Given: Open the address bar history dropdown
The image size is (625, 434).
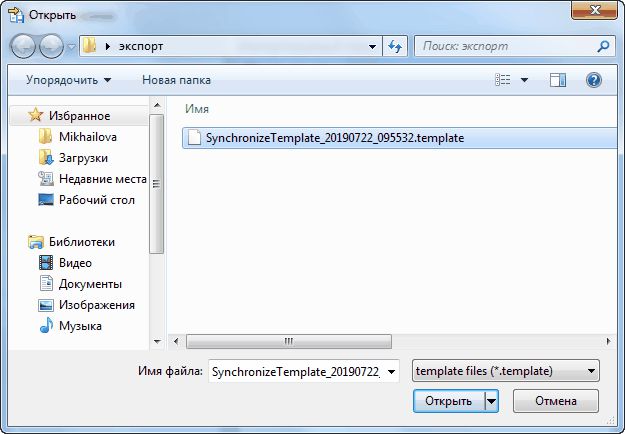Looking at the screenshot, I should (372, 46).
